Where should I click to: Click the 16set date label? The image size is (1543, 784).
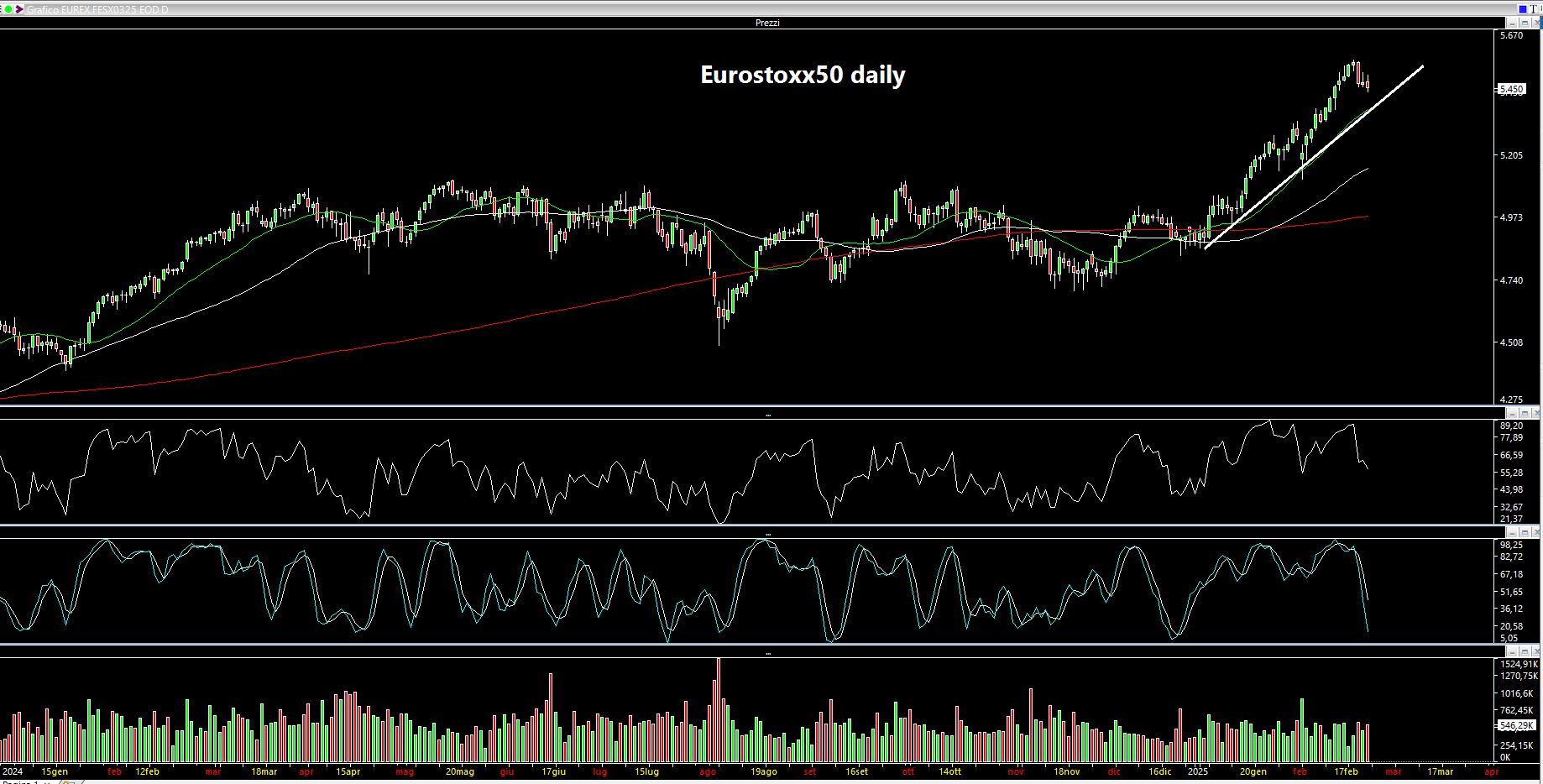coord(856,771)
